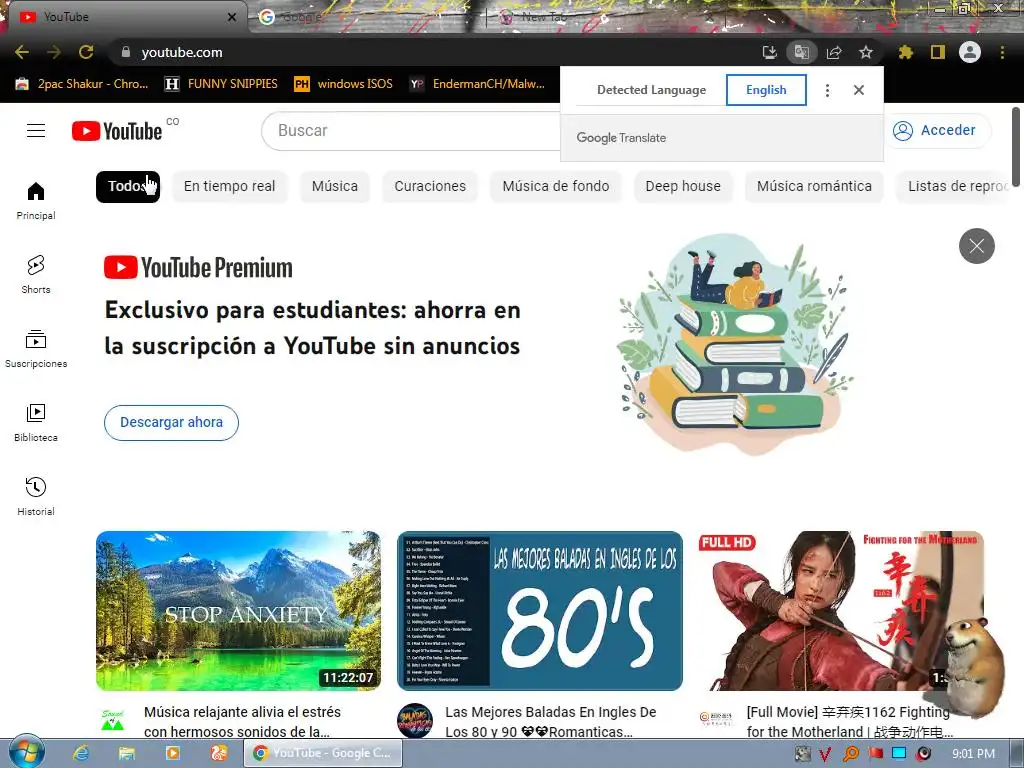Click the Google Translate icon in address bar
1024x768 pixels.
(x=802, y=52)
